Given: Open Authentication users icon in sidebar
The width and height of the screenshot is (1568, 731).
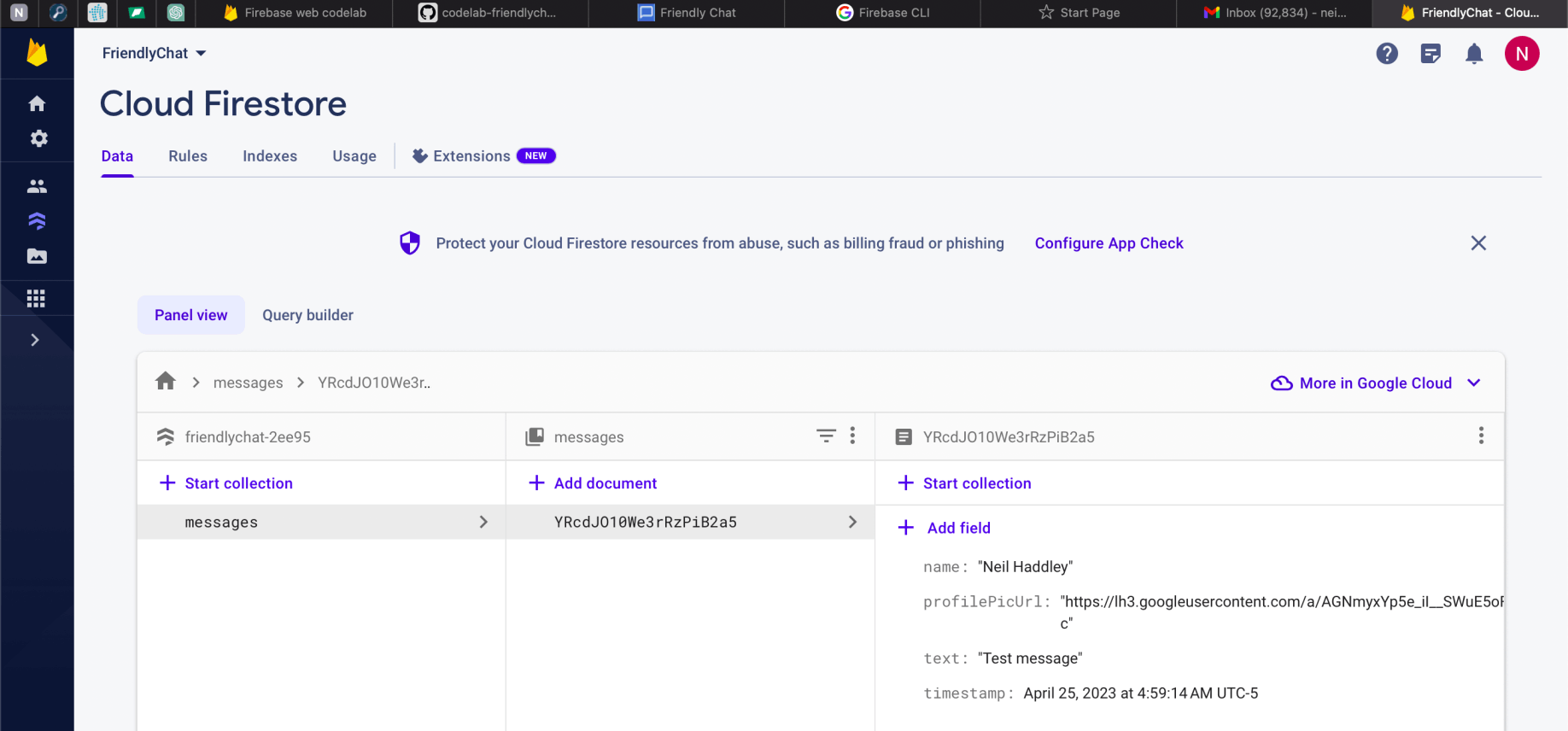Looking at the screenshot, I should click(37, 186).
